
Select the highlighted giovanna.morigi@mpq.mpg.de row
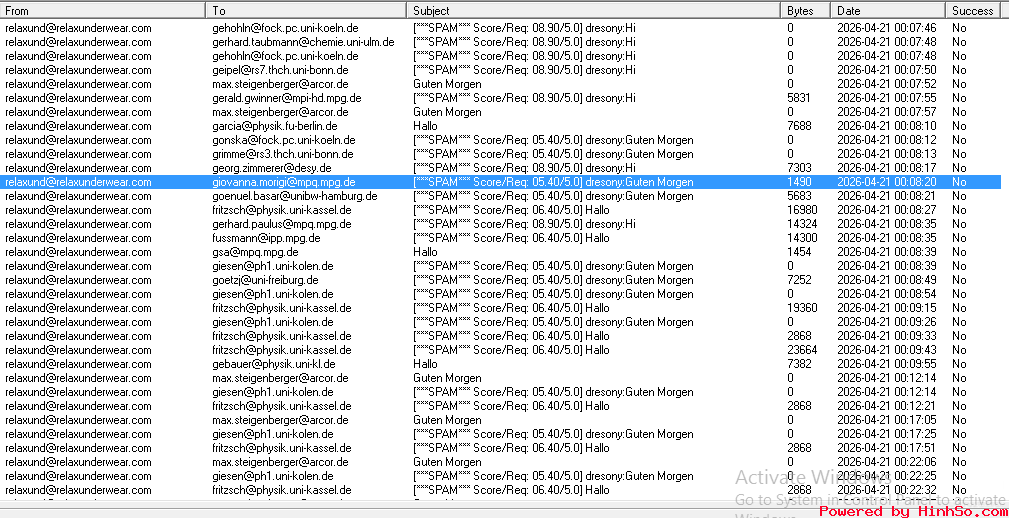coord(283,182)
